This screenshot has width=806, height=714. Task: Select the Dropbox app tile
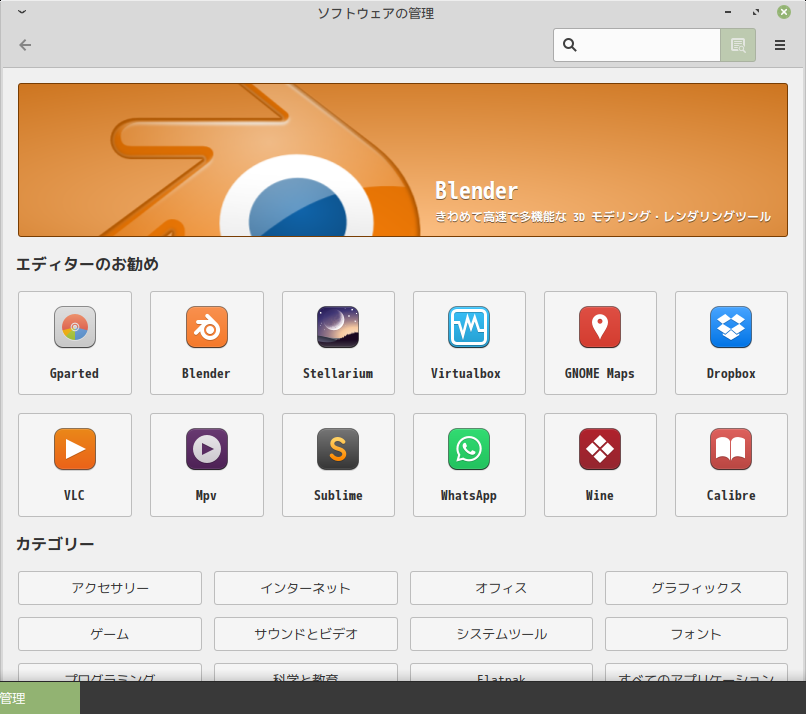click(731, 343)
